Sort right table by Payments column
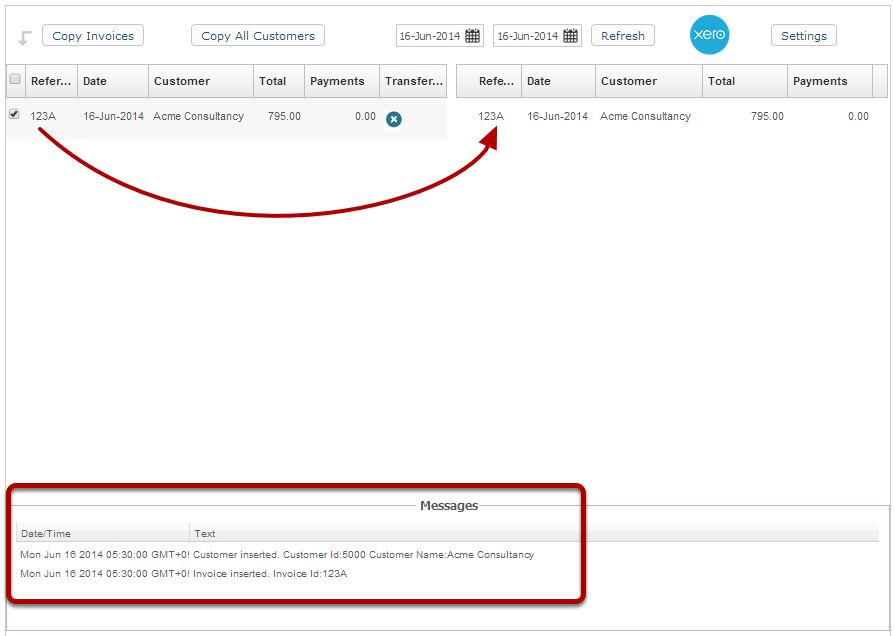The width and height of the screenshot is (895, 636). 830,81
